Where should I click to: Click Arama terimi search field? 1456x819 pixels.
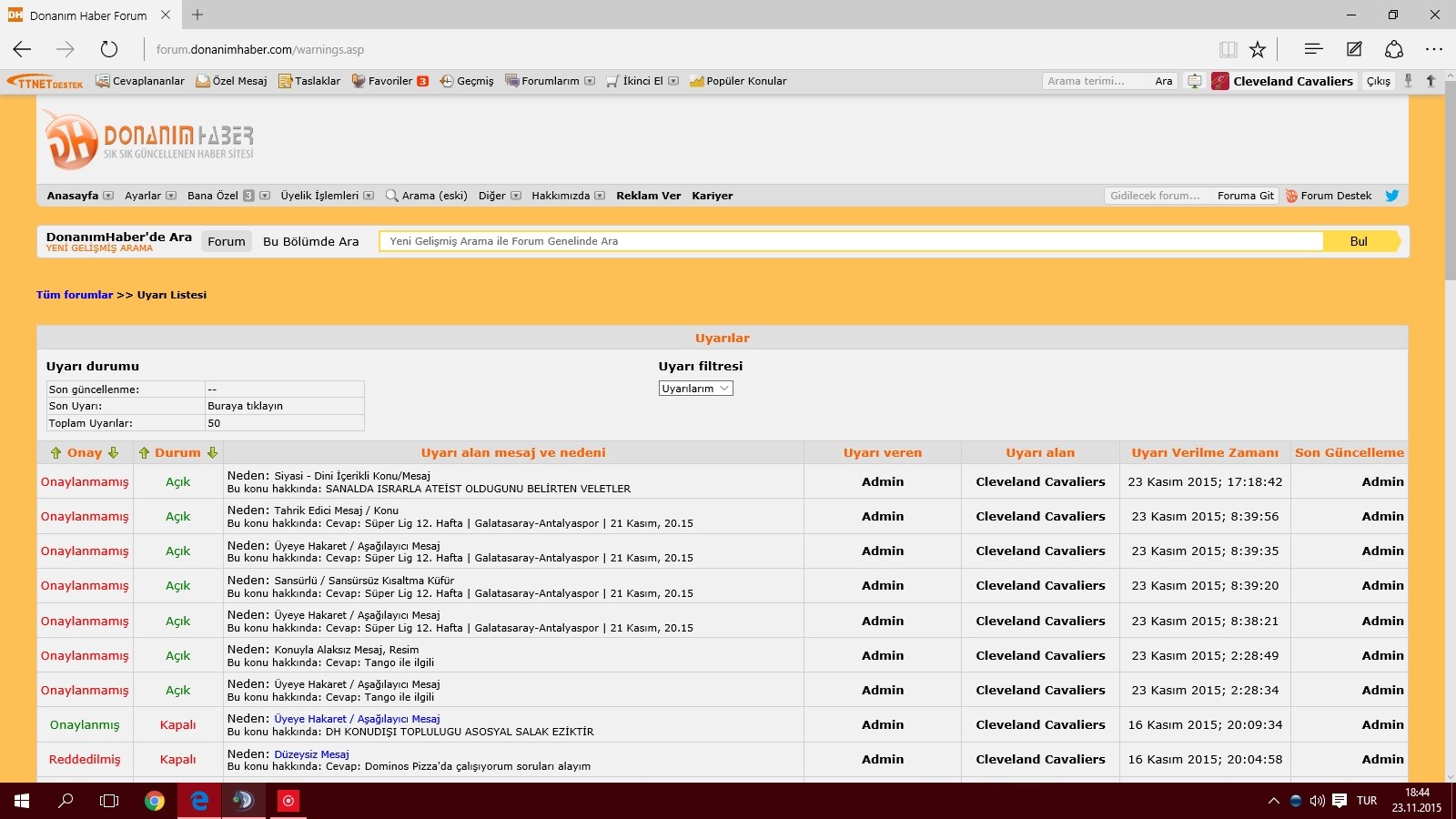pos(1097,81)
